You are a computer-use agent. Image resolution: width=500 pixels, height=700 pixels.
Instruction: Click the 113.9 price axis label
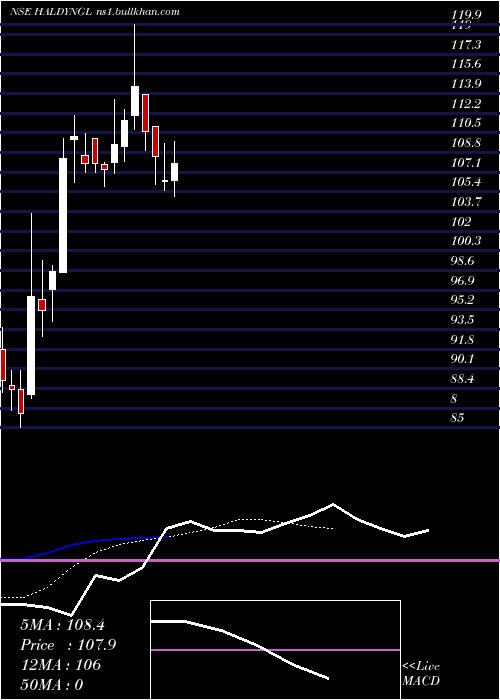pos(466,84)
